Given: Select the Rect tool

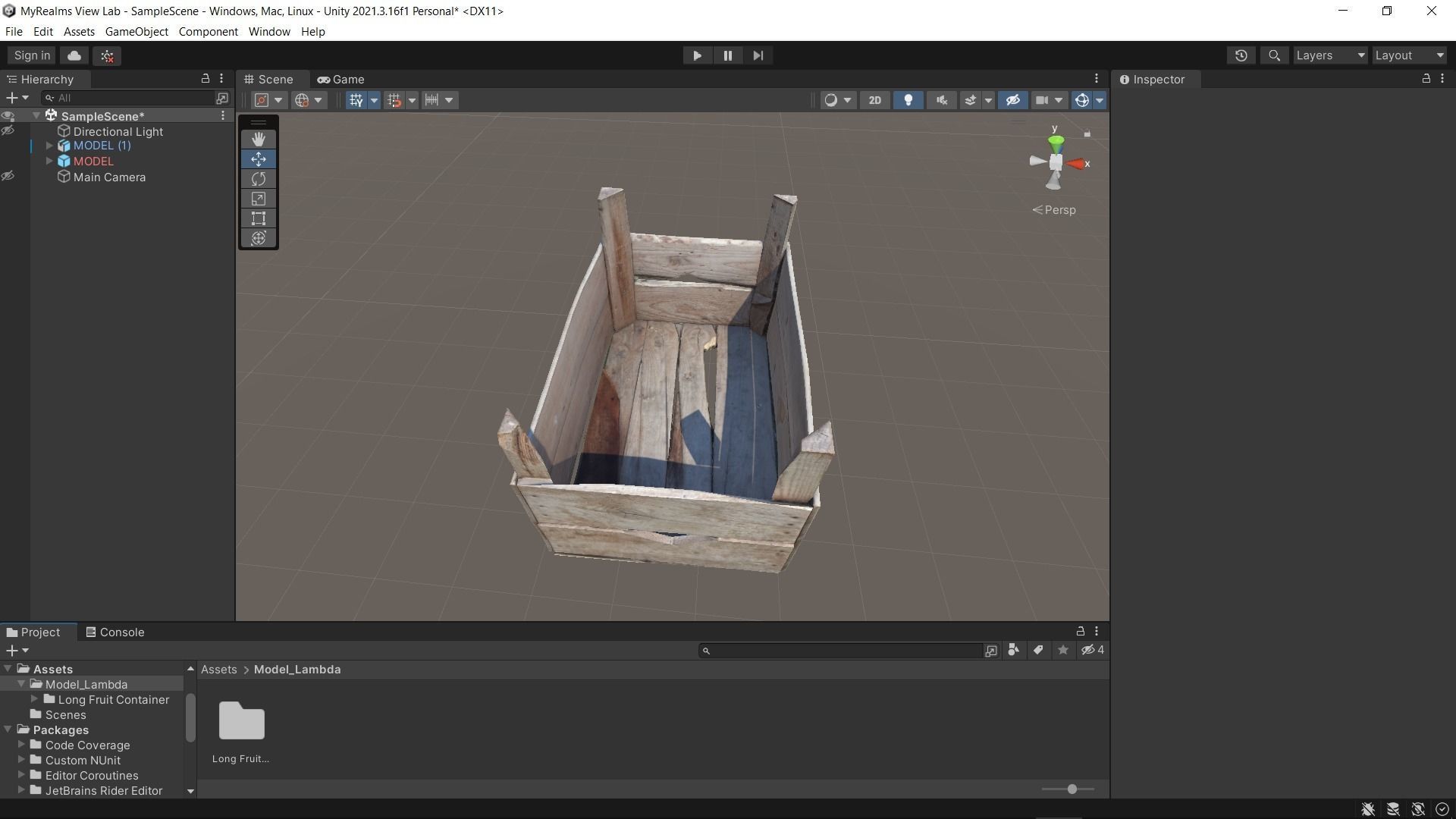Looking at the screenshot, I should (259, 218).
